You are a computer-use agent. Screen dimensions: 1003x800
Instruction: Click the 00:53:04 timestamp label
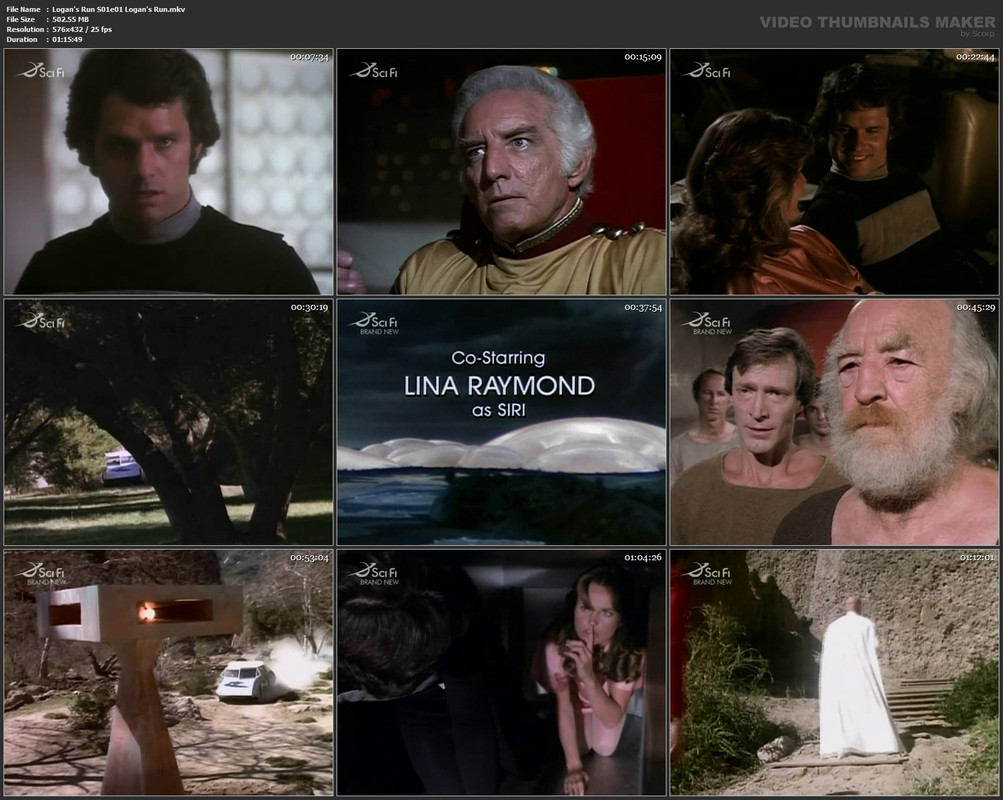[310, 558]
